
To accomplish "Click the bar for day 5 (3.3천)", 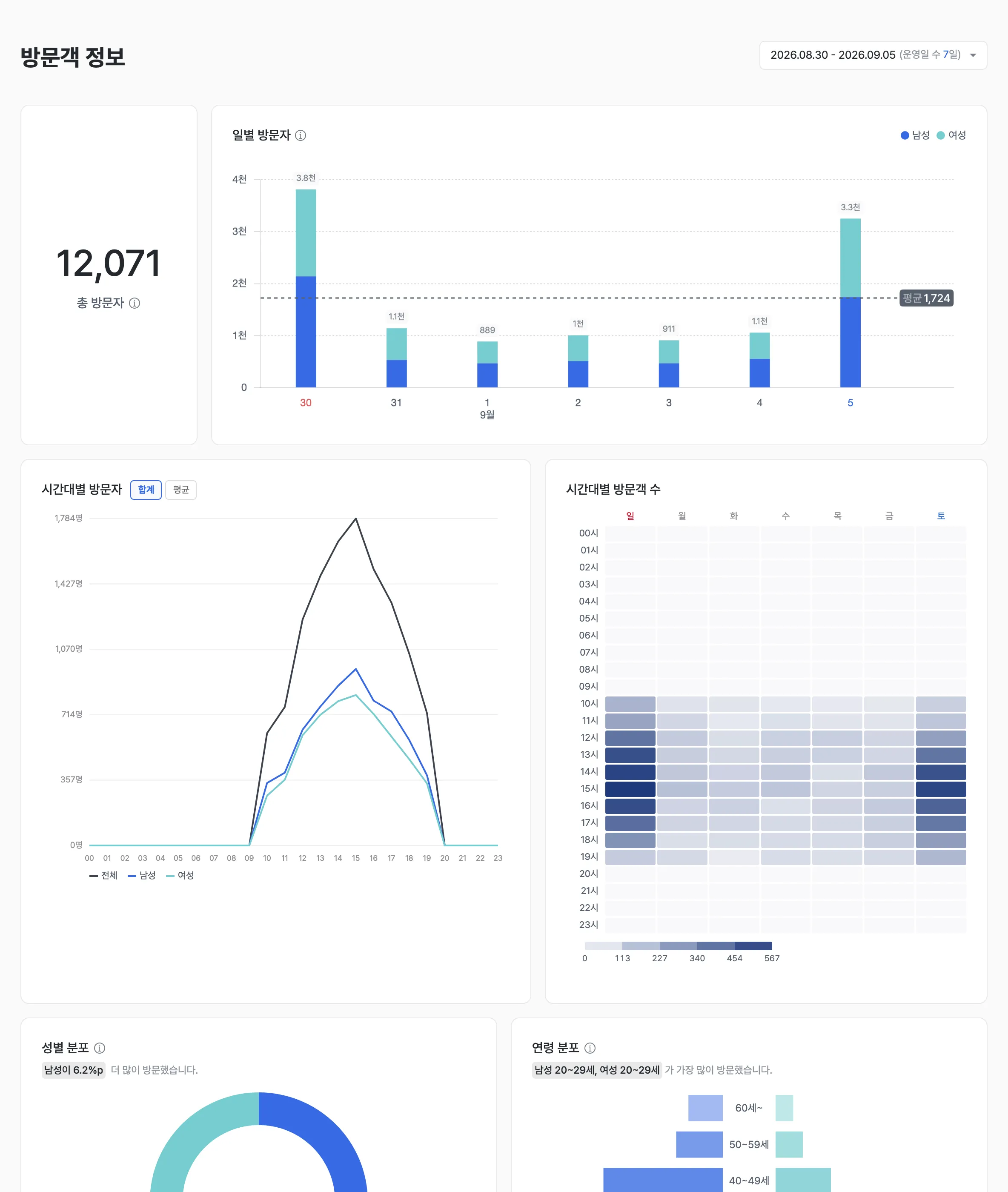I will (x=850, y=303).
